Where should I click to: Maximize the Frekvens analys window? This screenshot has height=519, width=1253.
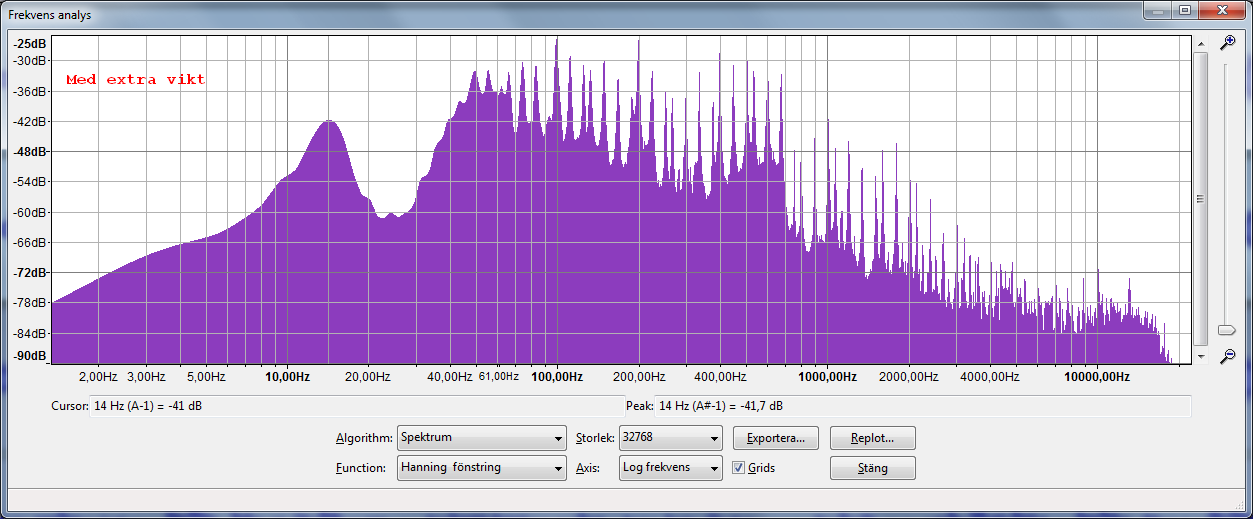tap(1185, 10)
